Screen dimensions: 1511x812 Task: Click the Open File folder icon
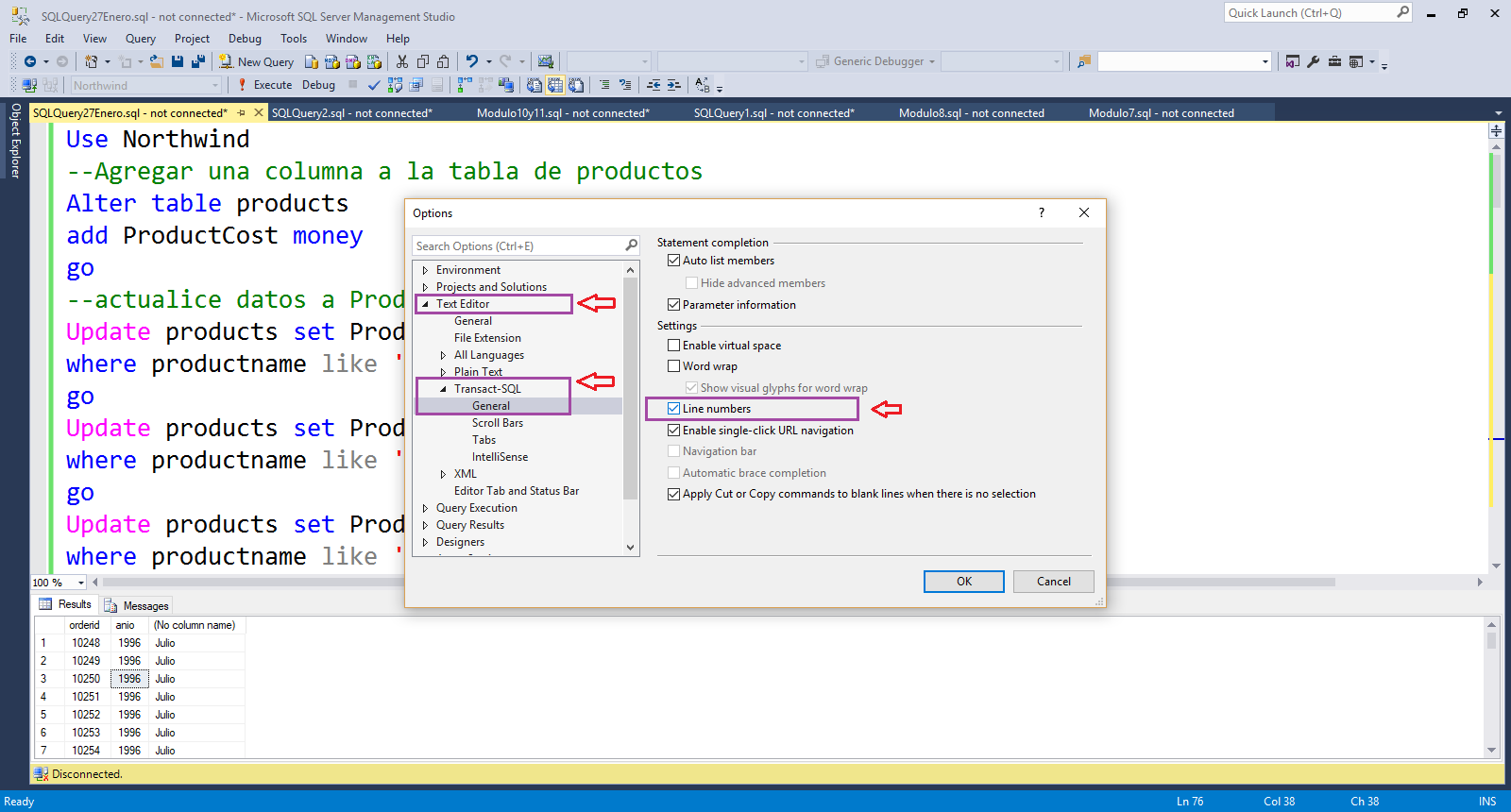coord(157,61)
